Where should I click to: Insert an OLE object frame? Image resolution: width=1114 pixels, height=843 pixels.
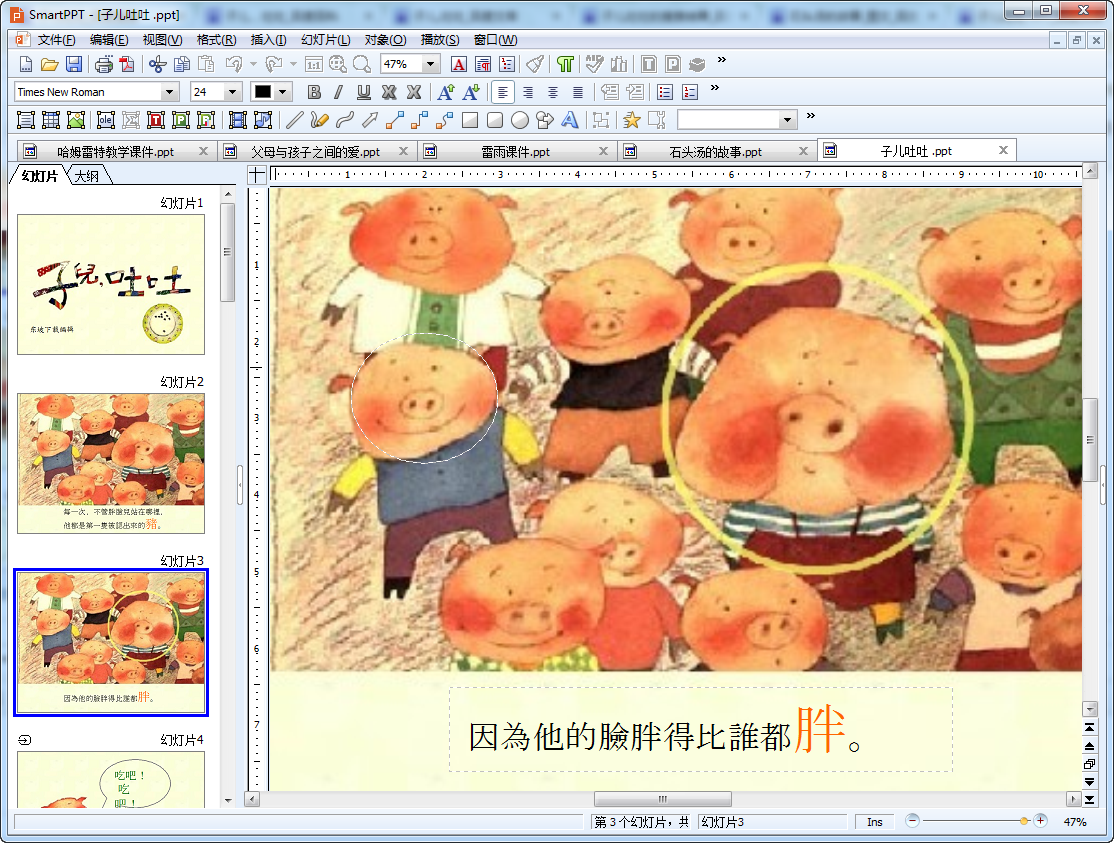tap(106, 120)
